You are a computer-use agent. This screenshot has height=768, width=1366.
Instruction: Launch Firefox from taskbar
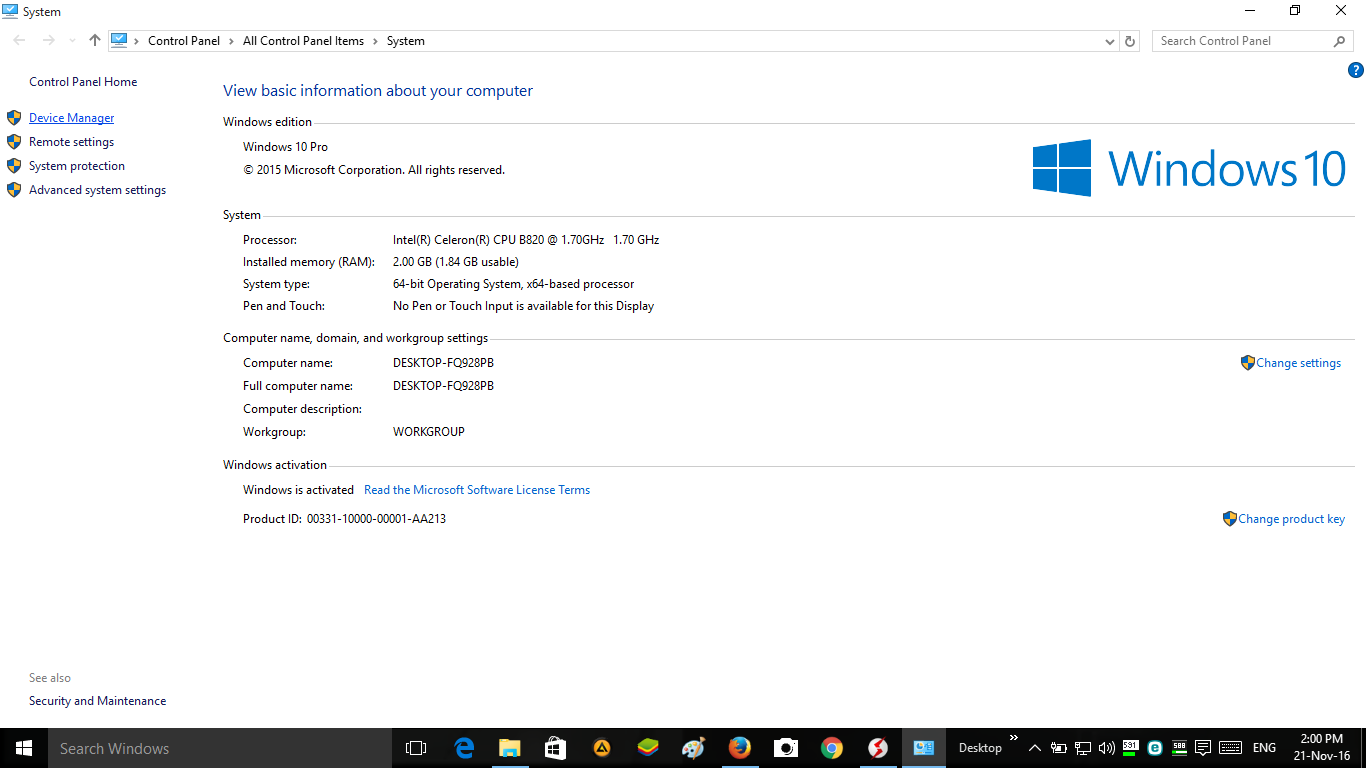click(x=740, y=748)
